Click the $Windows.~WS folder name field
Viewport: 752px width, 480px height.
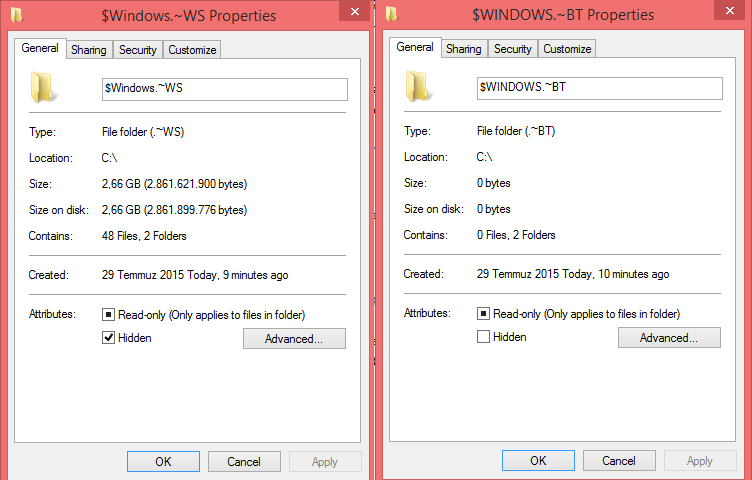tap(224, 89)
